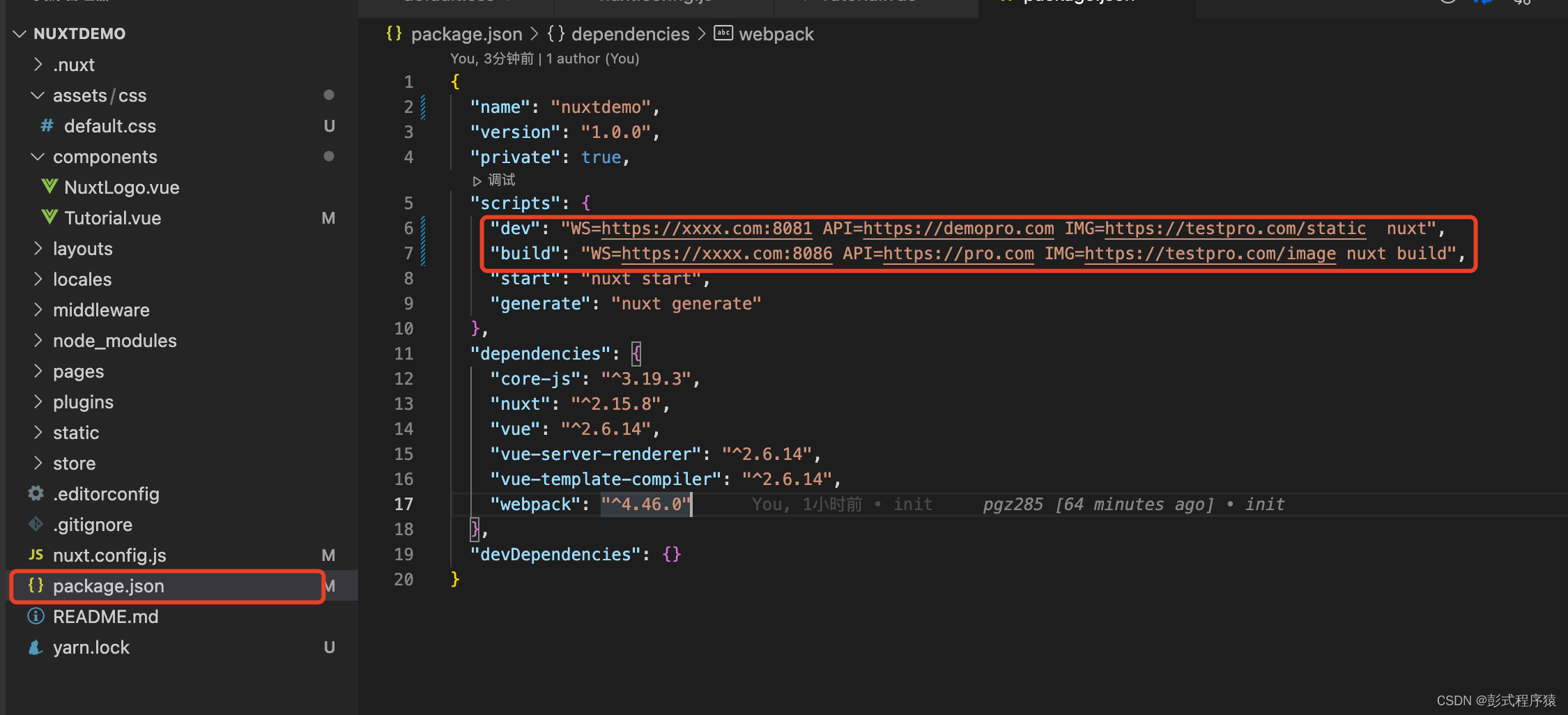The image size is (1568, 715).
Task: Open the https://pro.com API link
Action: tap(958, 254)
